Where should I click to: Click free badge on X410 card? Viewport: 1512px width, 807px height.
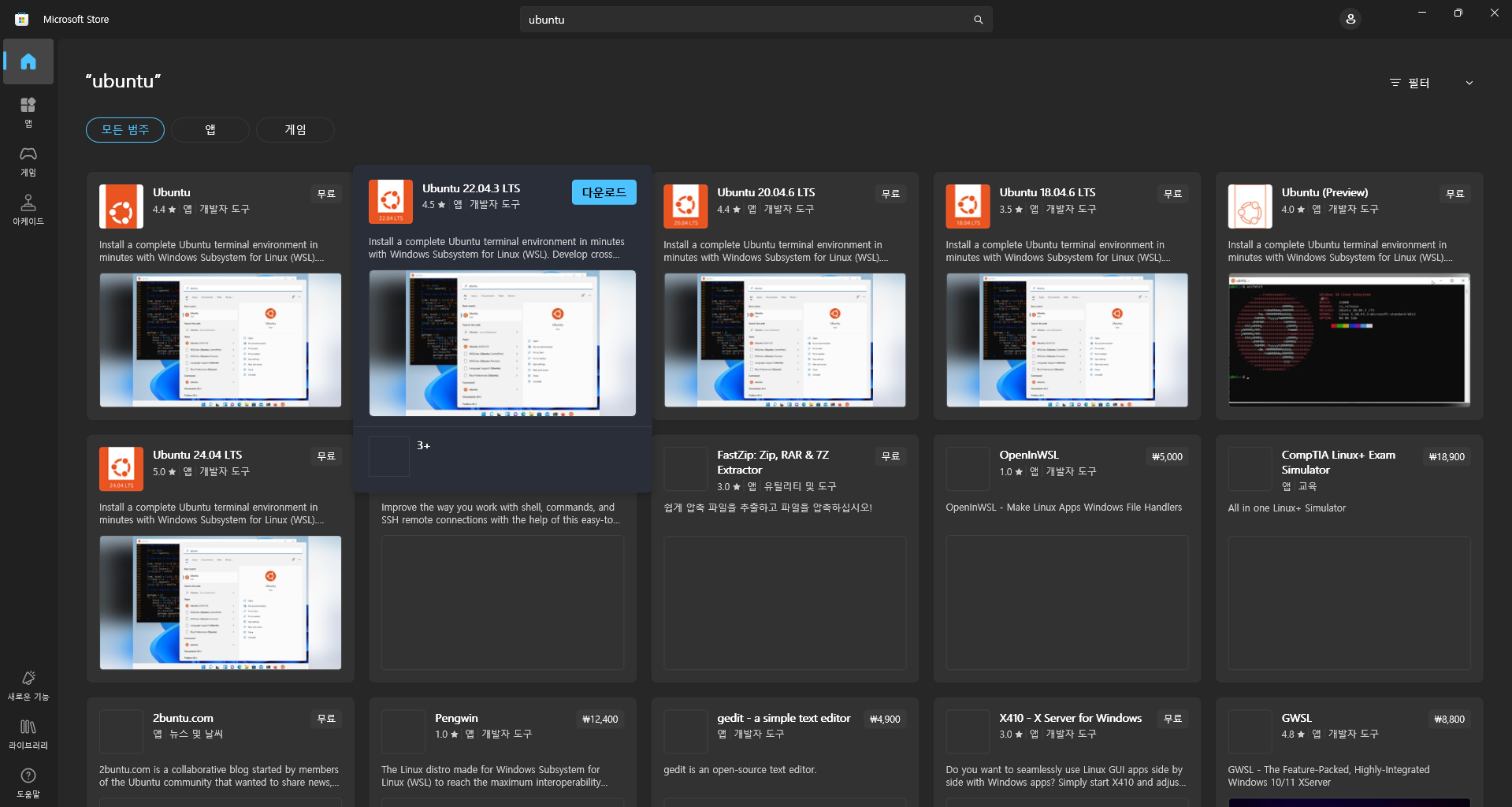point(1172,719)
